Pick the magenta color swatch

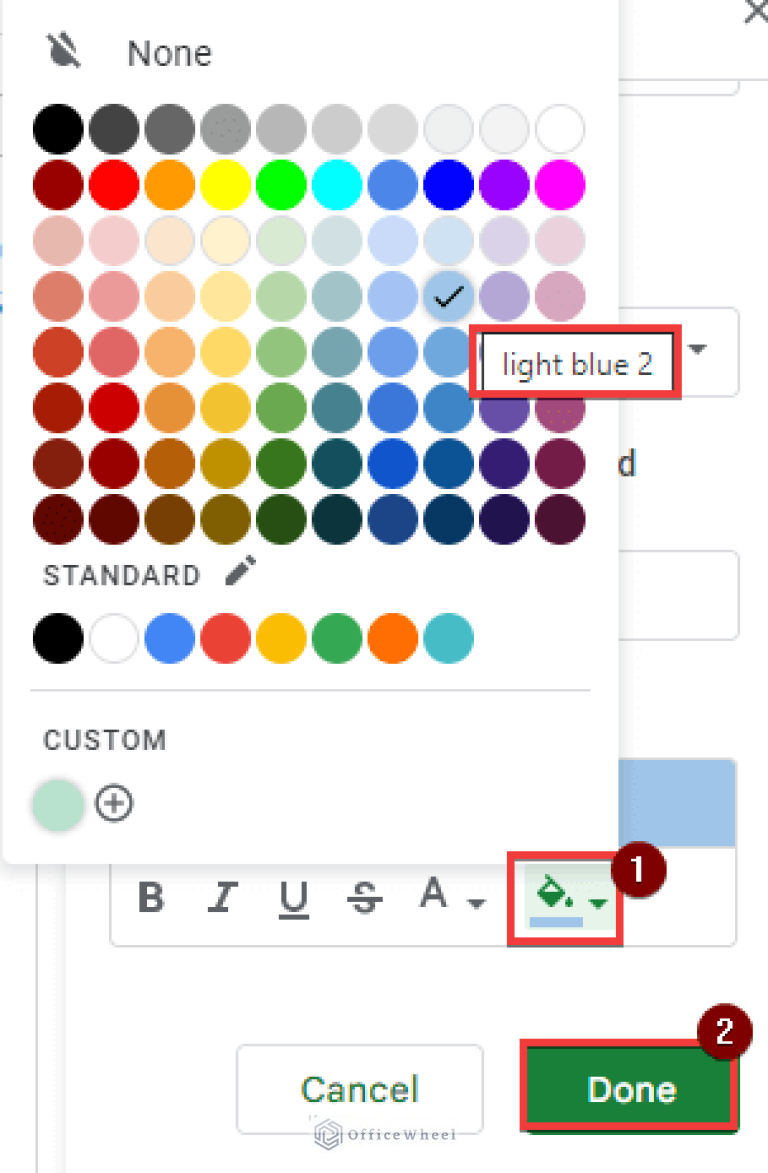click(x=560, y=185)
